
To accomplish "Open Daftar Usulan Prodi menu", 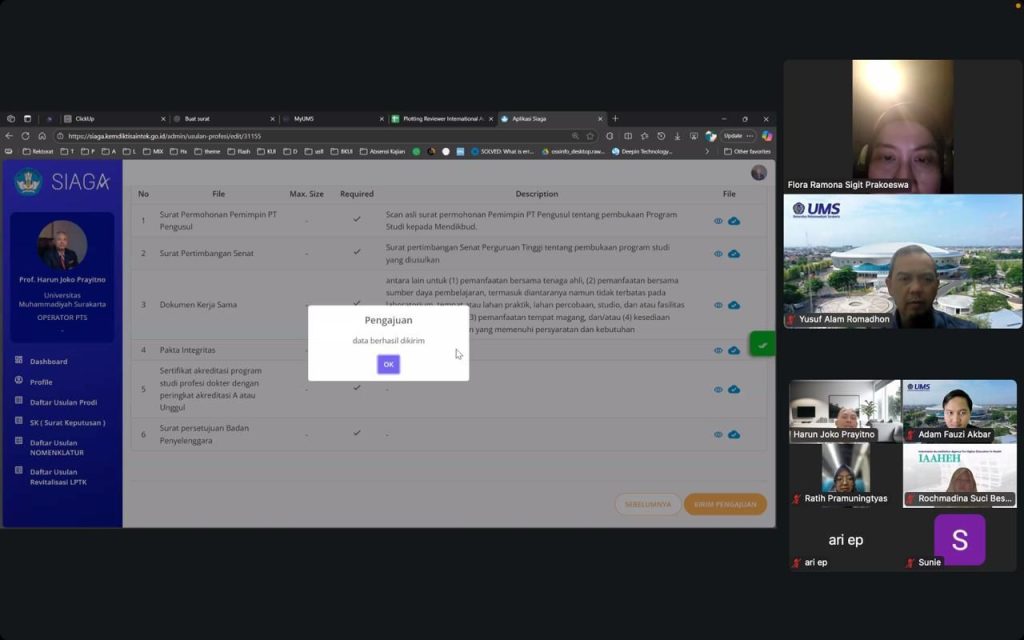I will coord(63,402).
